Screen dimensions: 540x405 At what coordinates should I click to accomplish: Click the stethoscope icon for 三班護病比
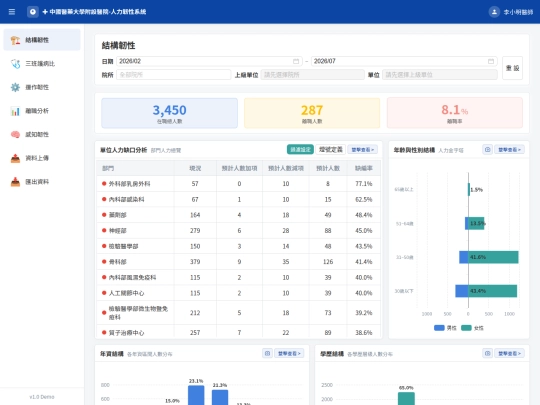tap(15, 64)
